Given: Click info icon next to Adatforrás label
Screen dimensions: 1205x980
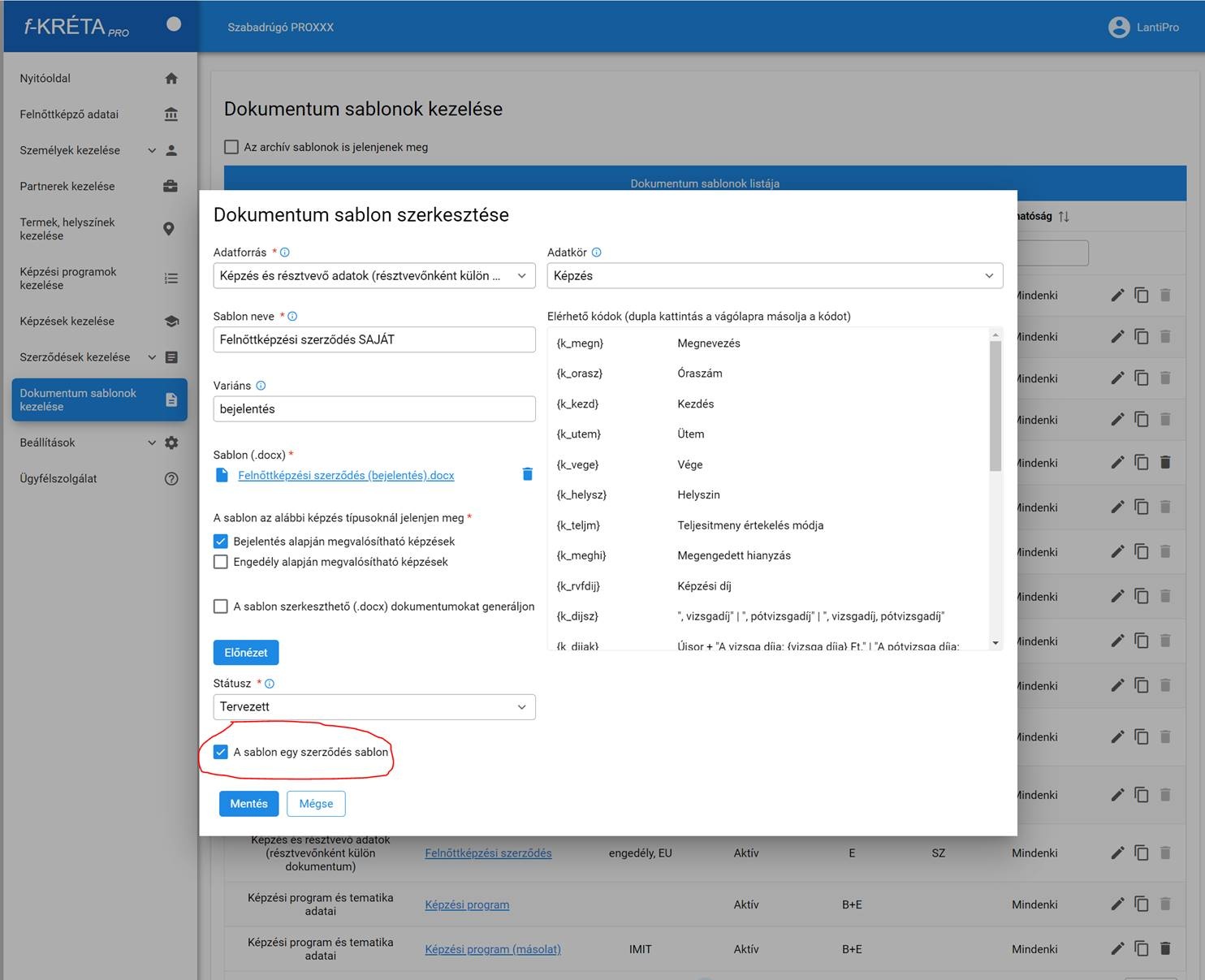Looking at the screenshot, I should point(285,253).
